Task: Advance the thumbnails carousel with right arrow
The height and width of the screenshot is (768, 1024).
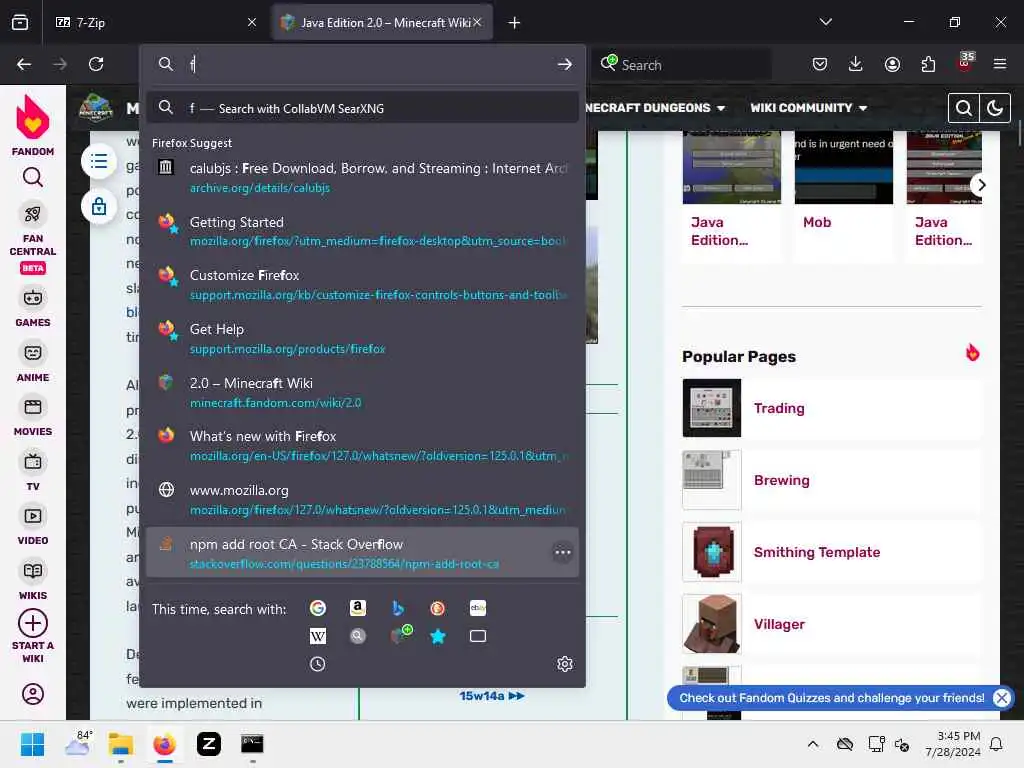Action: pos(980,185)
